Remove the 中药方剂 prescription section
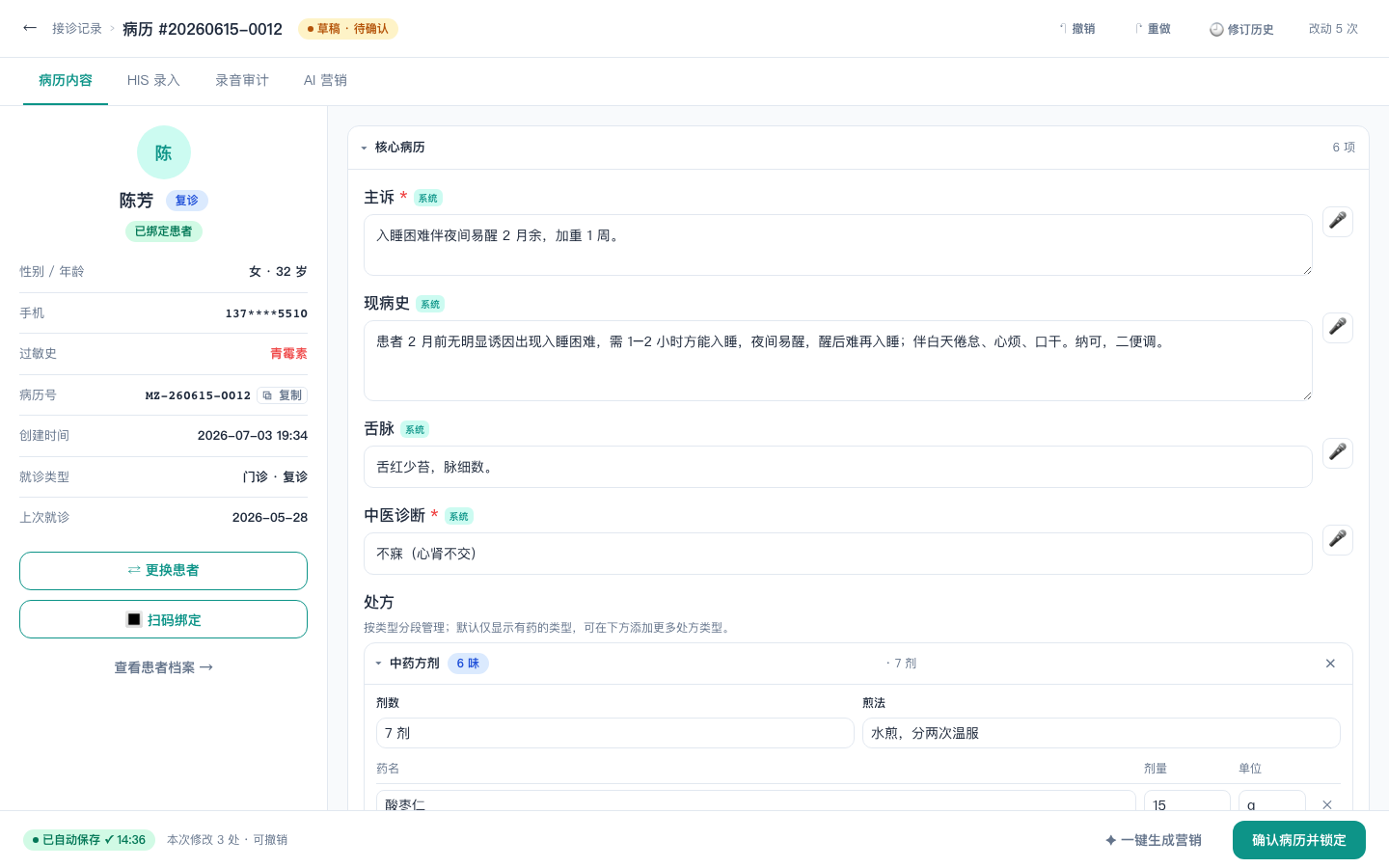The image size is (1389, 868). click(x=1330, y=664)
